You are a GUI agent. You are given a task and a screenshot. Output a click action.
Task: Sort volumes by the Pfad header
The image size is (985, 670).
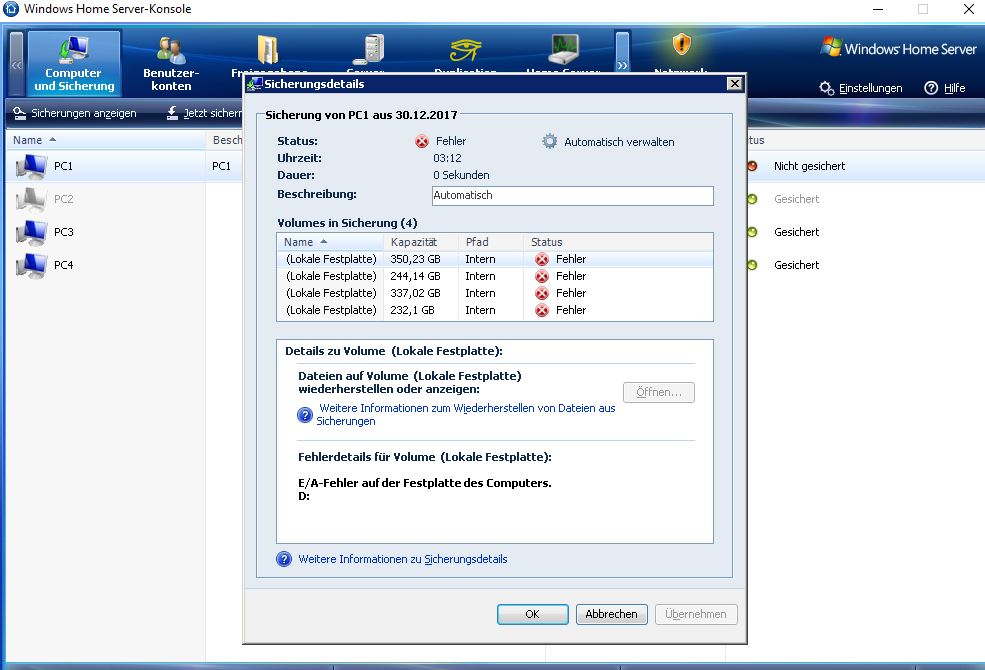click(x=491, y=242)
